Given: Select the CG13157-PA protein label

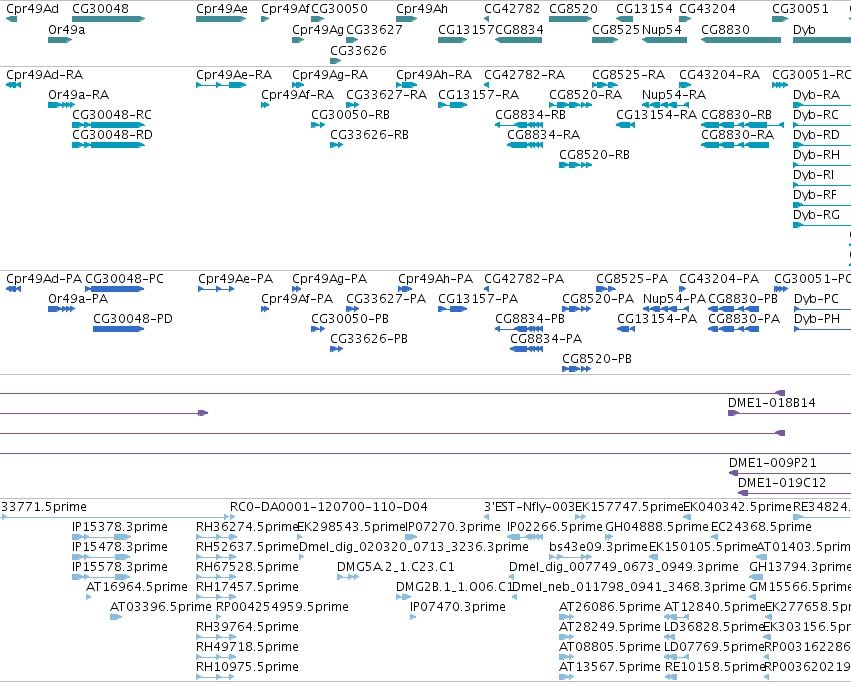Looking at the screenshot, I should click(478, 298).
